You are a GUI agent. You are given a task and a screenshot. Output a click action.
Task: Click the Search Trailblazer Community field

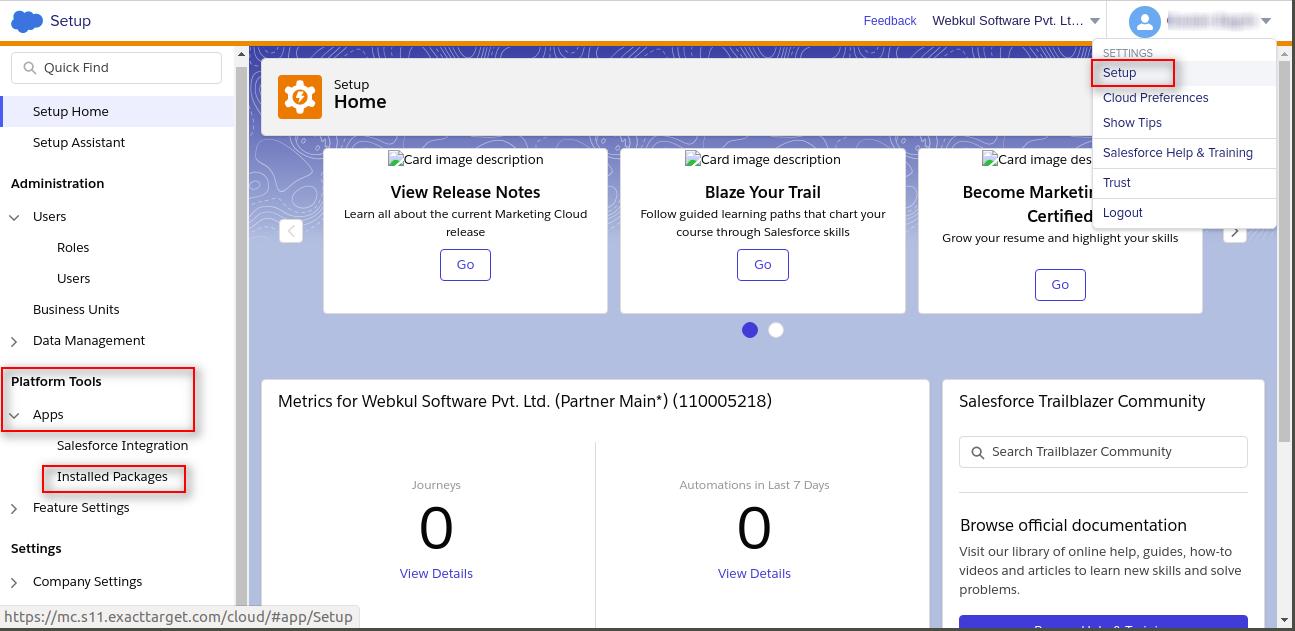pyautogui.click(x=1103, y=452)
